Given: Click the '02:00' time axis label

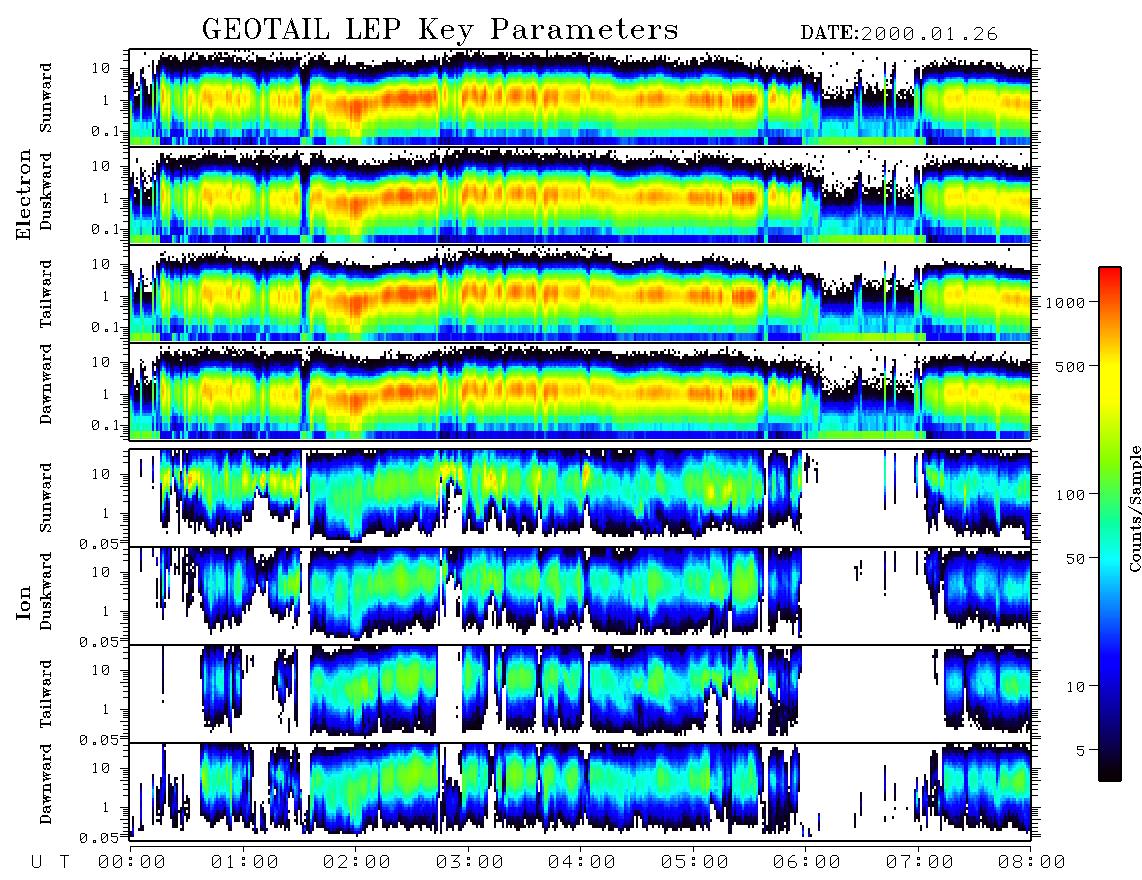Looking at the screenshot, I should [357, 862].
